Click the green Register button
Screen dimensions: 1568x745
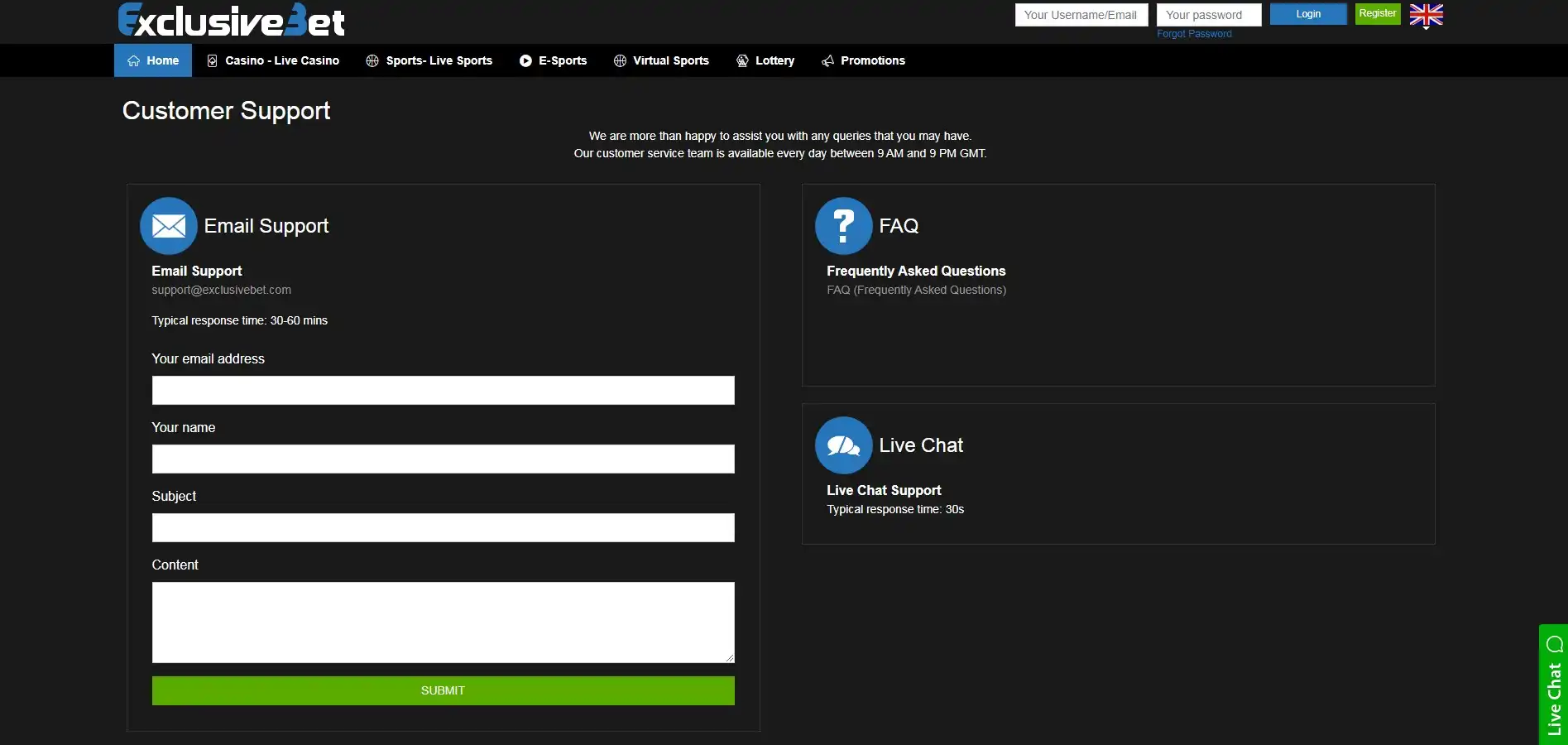coord(1377,14)
